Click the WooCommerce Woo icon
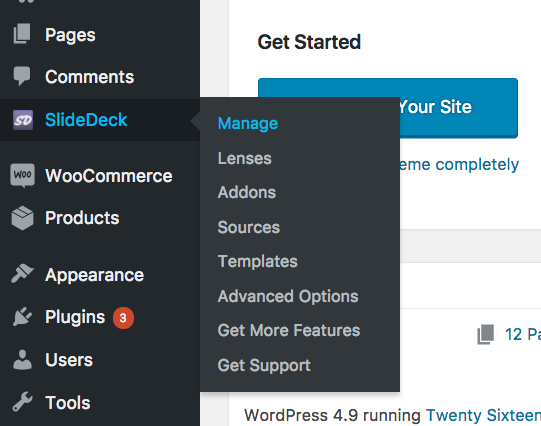Image resolution: width=541 pixels, height=426 pixels. click(22, 175)
